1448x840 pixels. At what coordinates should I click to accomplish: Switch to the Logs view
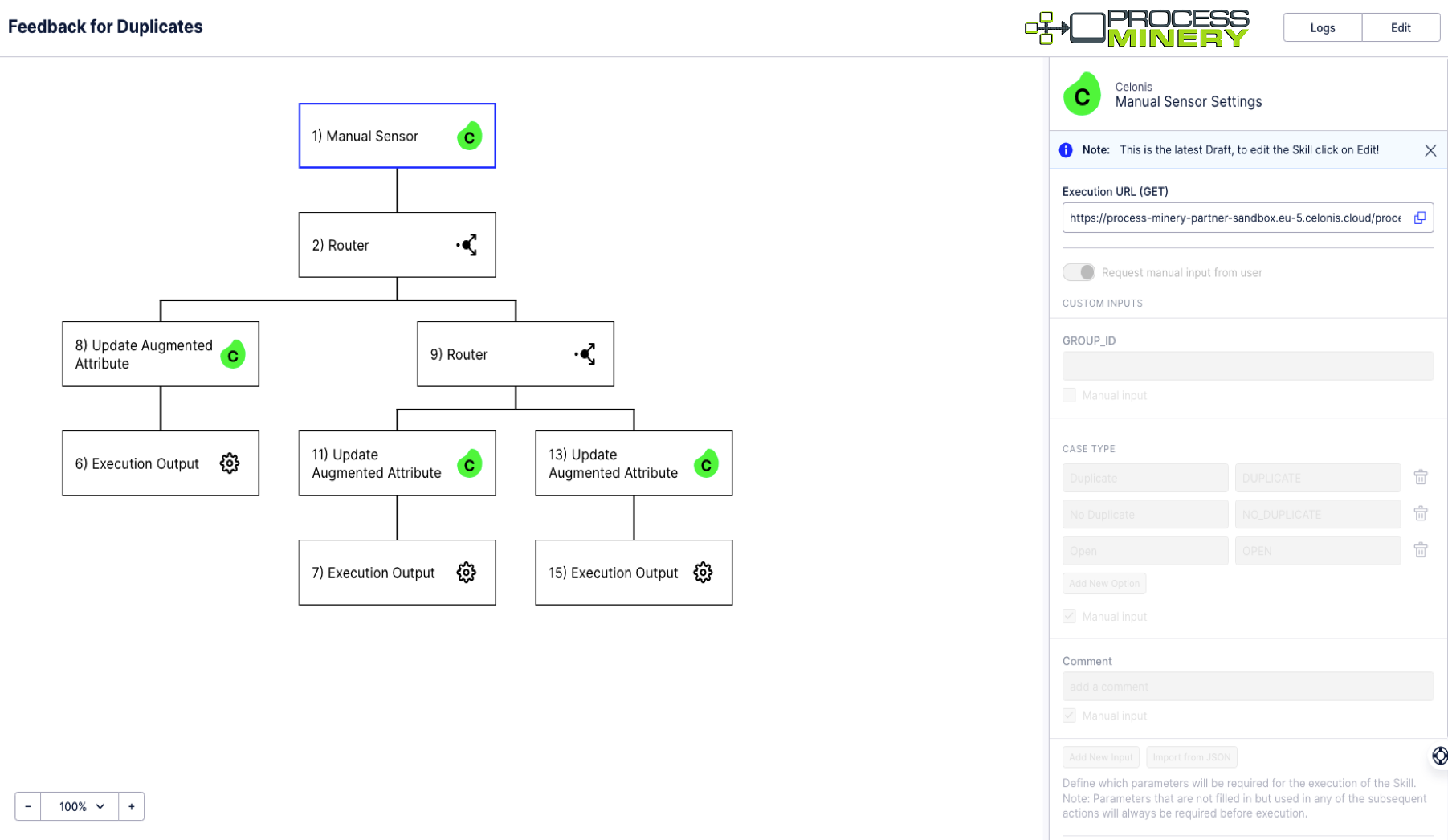1322,27
